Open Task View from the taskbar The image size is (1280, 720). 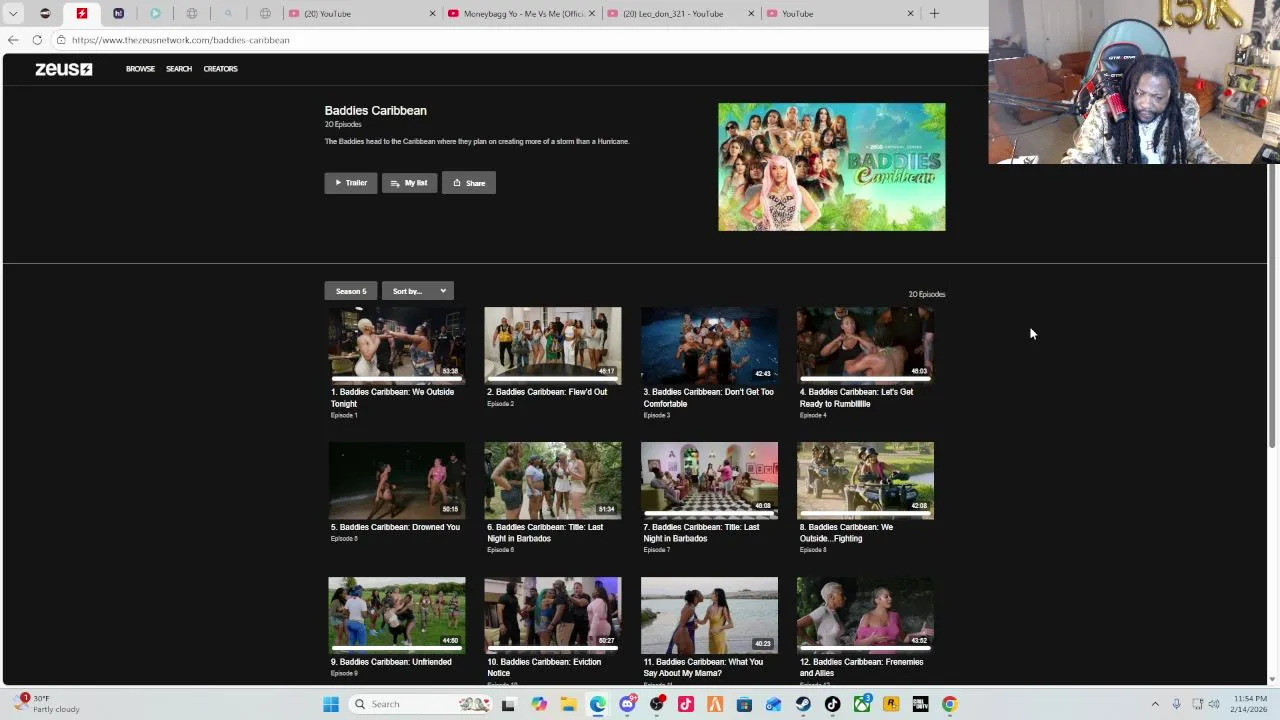pyautogui.click(x=508, y=704)
